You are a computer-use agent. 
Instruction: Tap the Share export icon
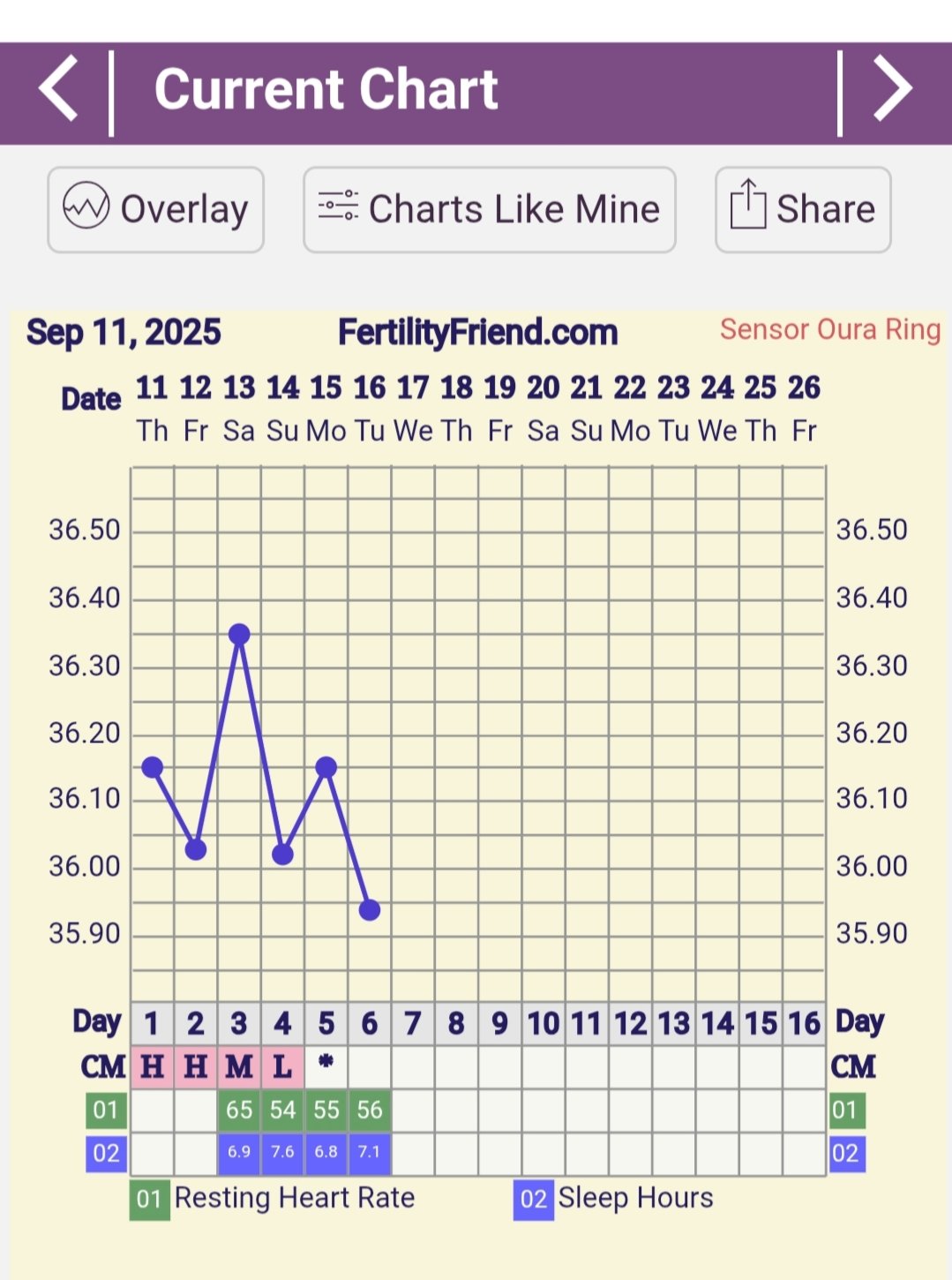pos(747,206)
